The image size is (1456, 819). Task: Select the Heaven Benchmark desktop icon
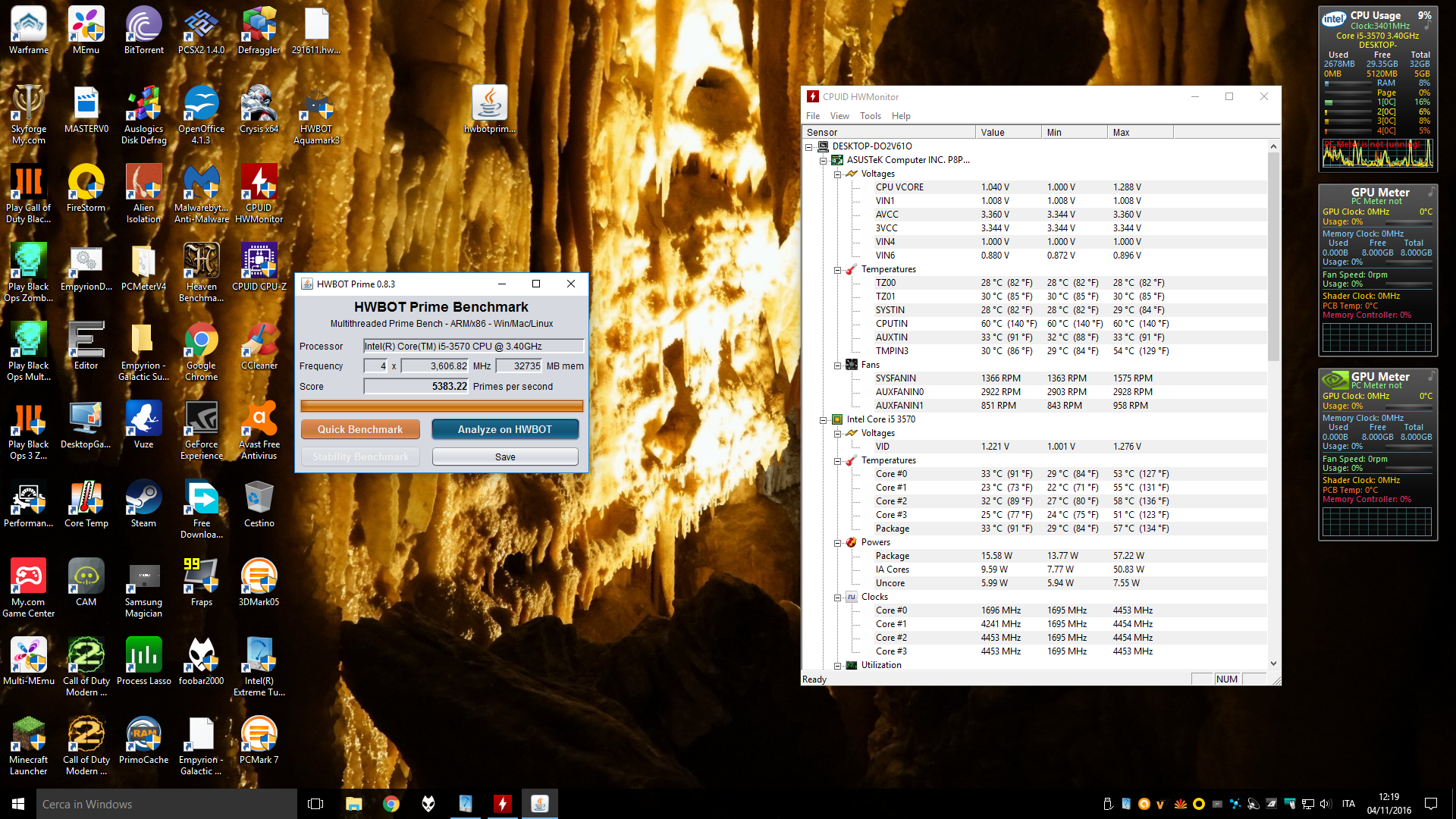point(202,273)
